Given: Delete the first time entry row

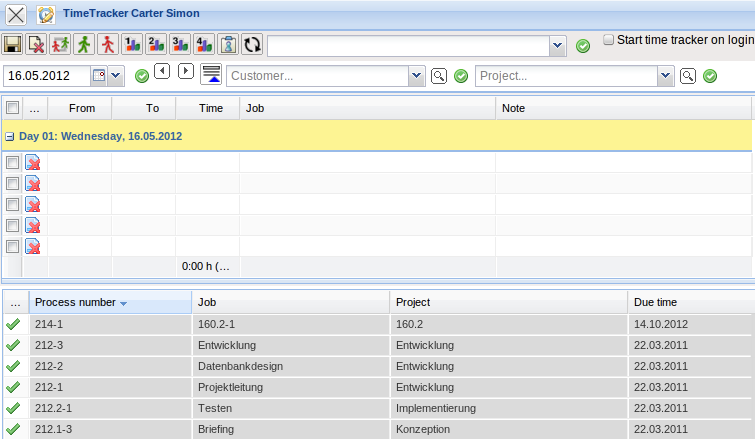Looking at the screenshot, I should (x=33, y=163).
